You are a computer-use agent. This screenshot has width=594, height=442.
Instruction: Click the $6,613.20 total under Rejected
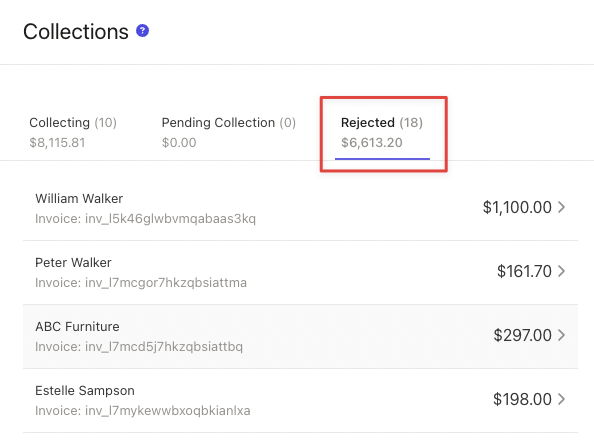point(372,143)
